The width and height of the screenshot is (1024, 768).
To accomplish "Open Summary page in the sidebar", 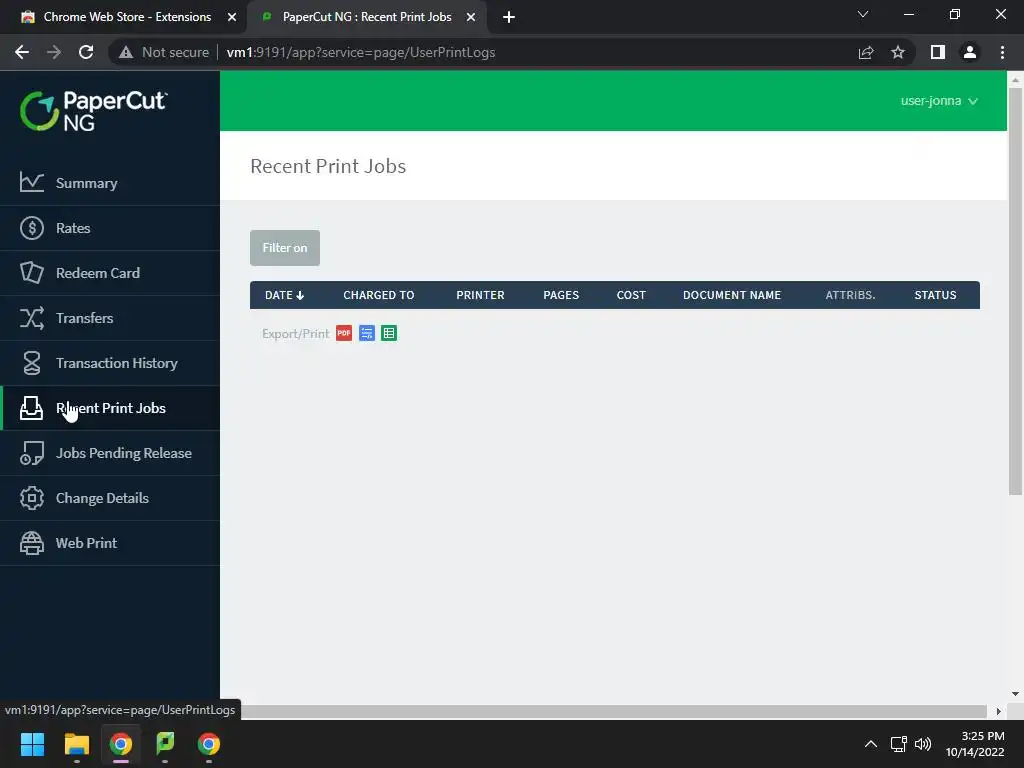I will [110, 183].
